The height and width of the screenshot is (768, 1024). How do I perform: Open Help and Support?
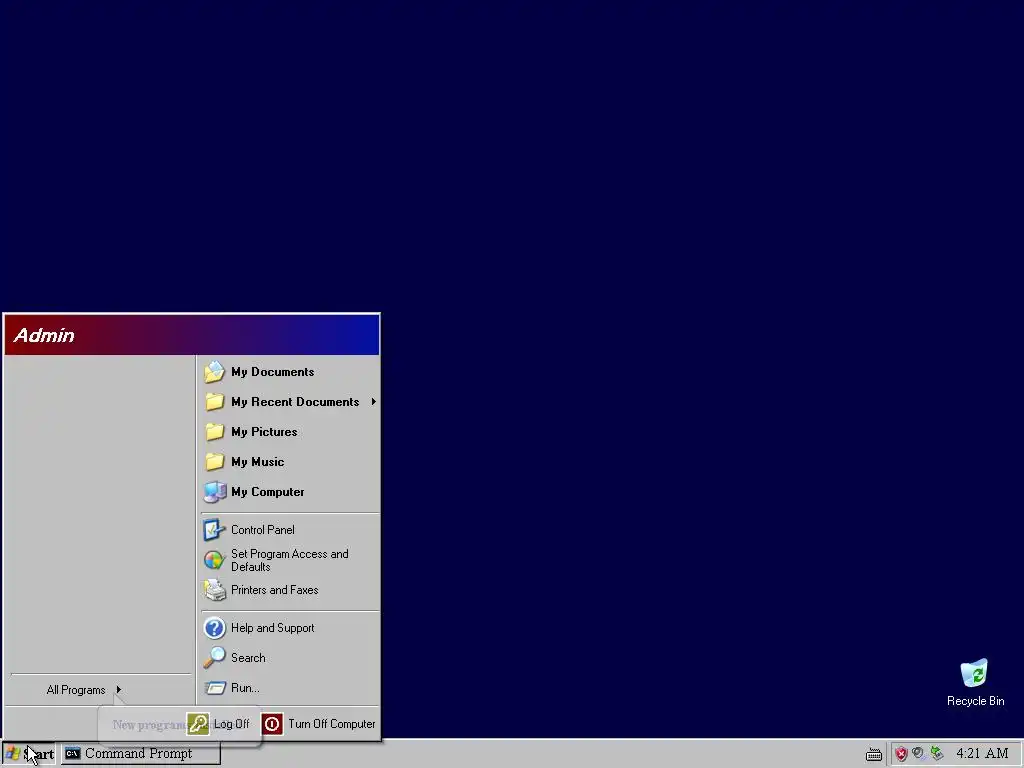290,628
